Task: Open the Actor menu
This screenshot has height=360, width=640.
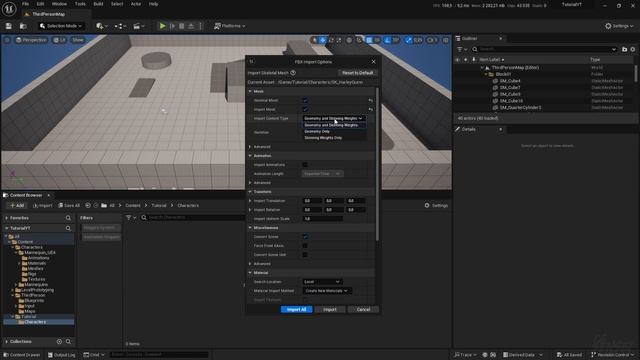Action: [136, 4]
